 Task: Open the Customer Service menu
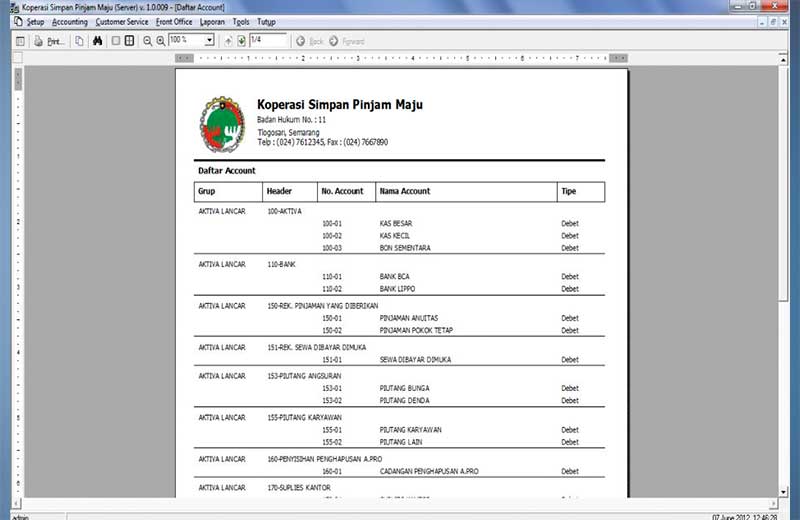pos(122,21)
